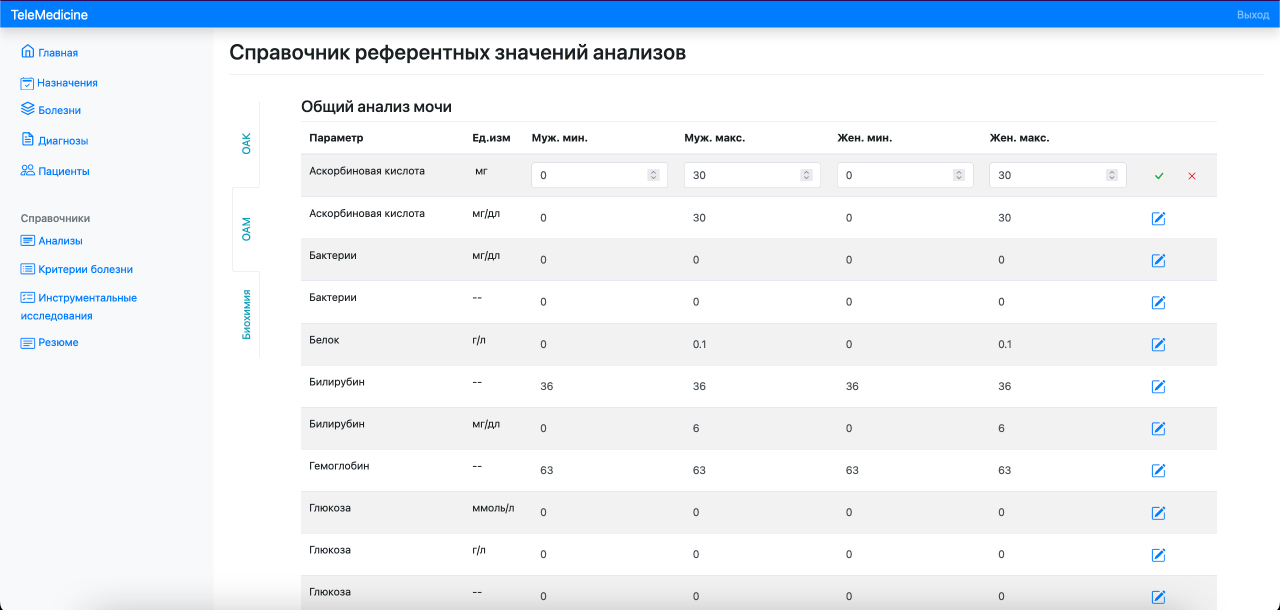1280x610 pixels.
Task: Edit the Белок row with pencil icon
Action: click(x=1159, y=345)
